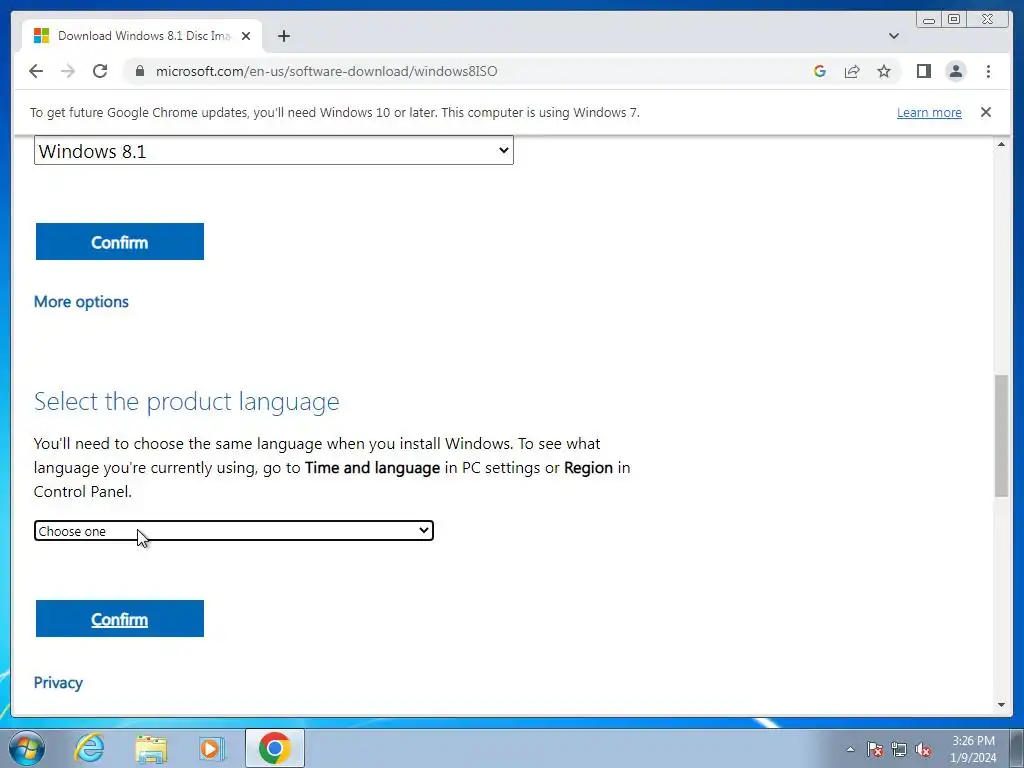Viewport: 1024px width, 768px height.
Task: Click the scrollbar down arrow
Action: coord(1001,705)
